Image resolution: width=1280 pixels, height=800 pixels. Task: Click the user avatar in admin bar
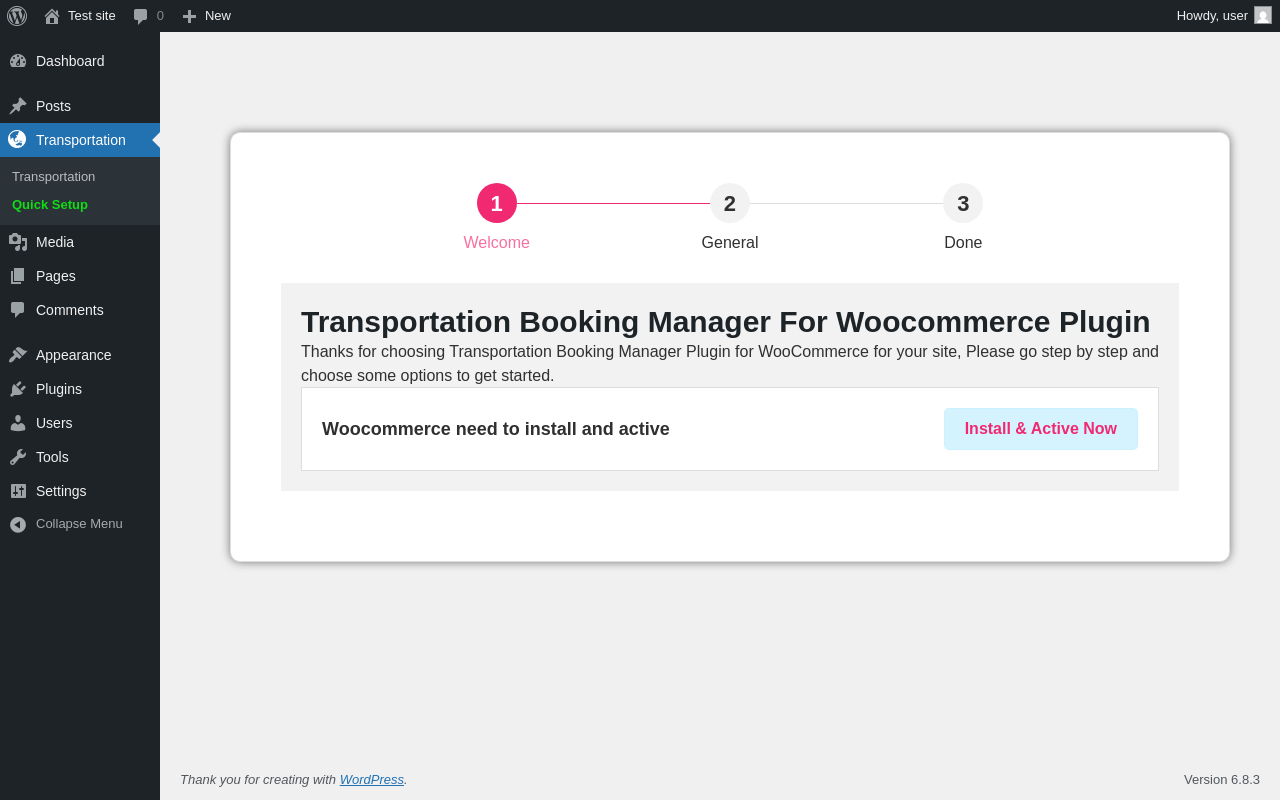click(x=1263, y=16)
